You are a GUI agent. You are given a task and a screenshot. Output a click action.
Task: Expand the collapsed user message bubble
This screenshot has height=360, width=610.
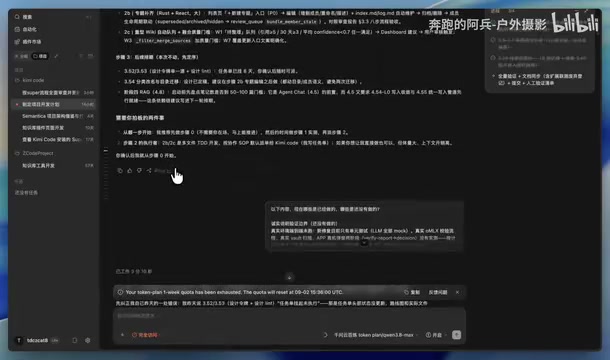point(364,243)
